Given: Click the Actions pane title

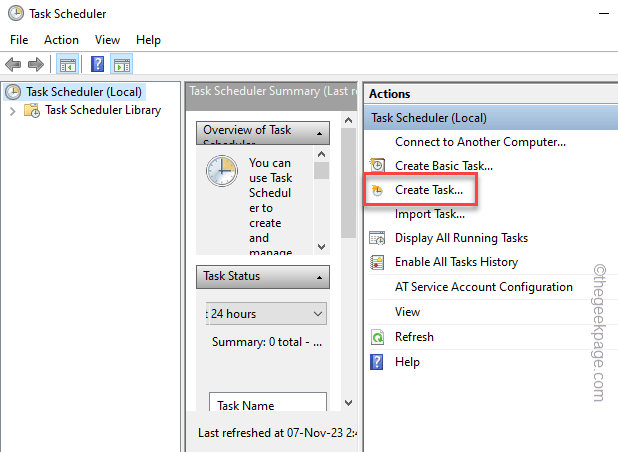Looking at the screenshot, I should (389, 94).
